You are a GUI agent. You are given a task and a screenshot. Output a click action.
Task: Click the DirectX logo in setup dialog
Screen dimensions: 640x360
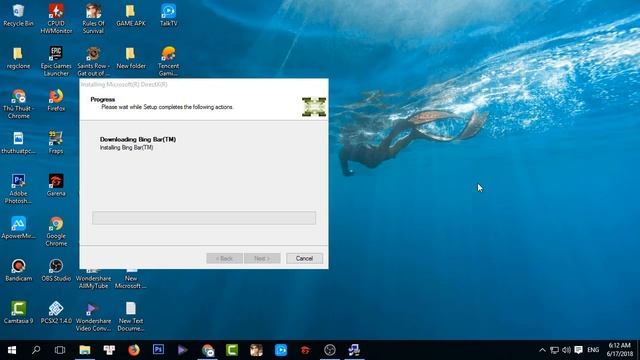coord(314,107)
